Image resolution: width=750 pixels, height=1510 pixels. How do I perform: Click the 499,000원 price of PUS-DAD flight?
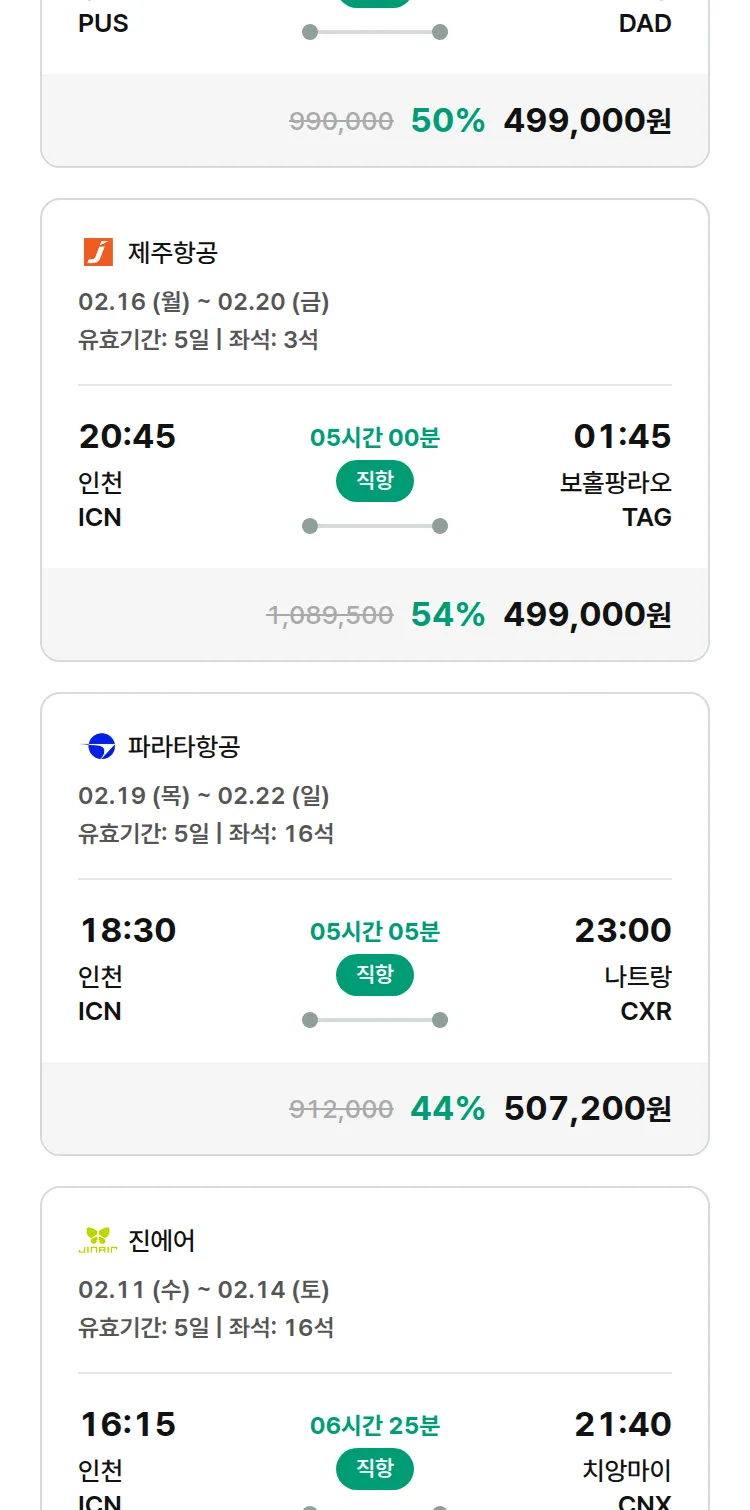point(587,120)
